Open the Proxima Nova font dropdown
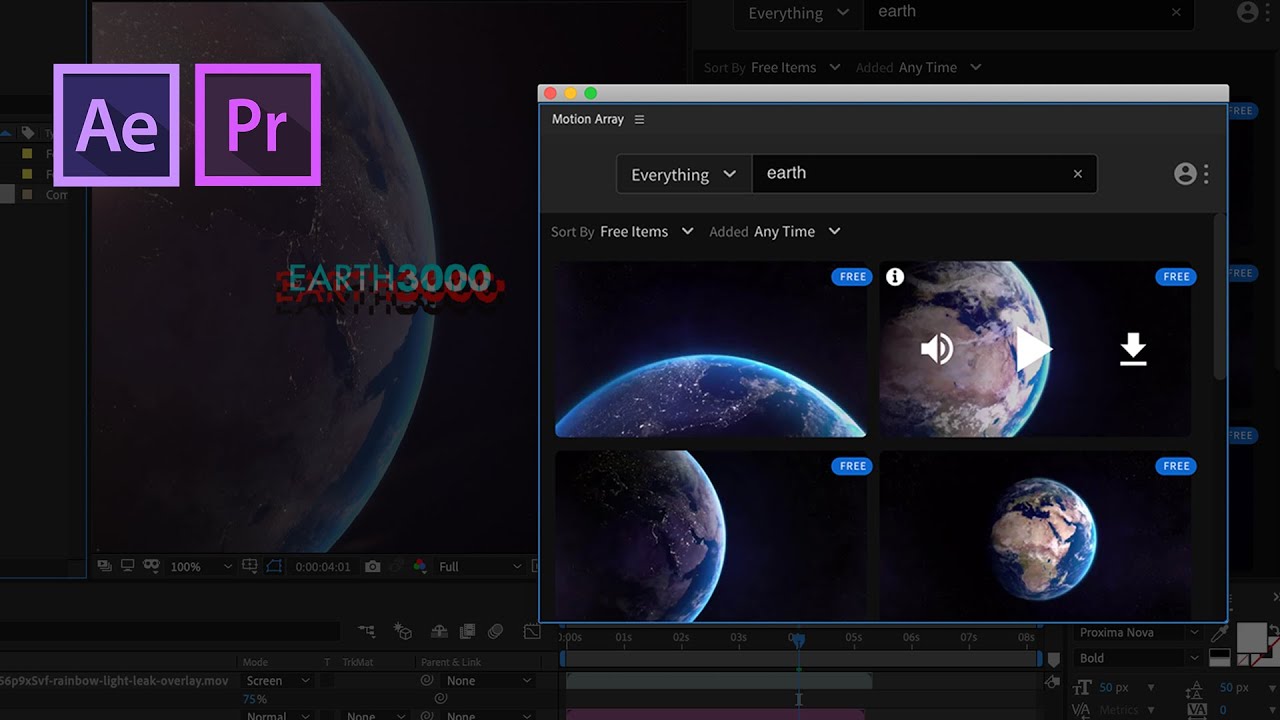Screen dimensions: 1280x720 pyautogui.click(x=1138, y=633)
